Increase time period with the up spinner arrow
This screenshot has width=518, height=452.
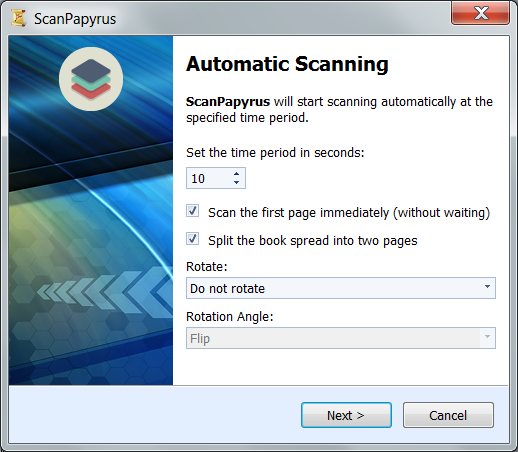pos(236,174)
